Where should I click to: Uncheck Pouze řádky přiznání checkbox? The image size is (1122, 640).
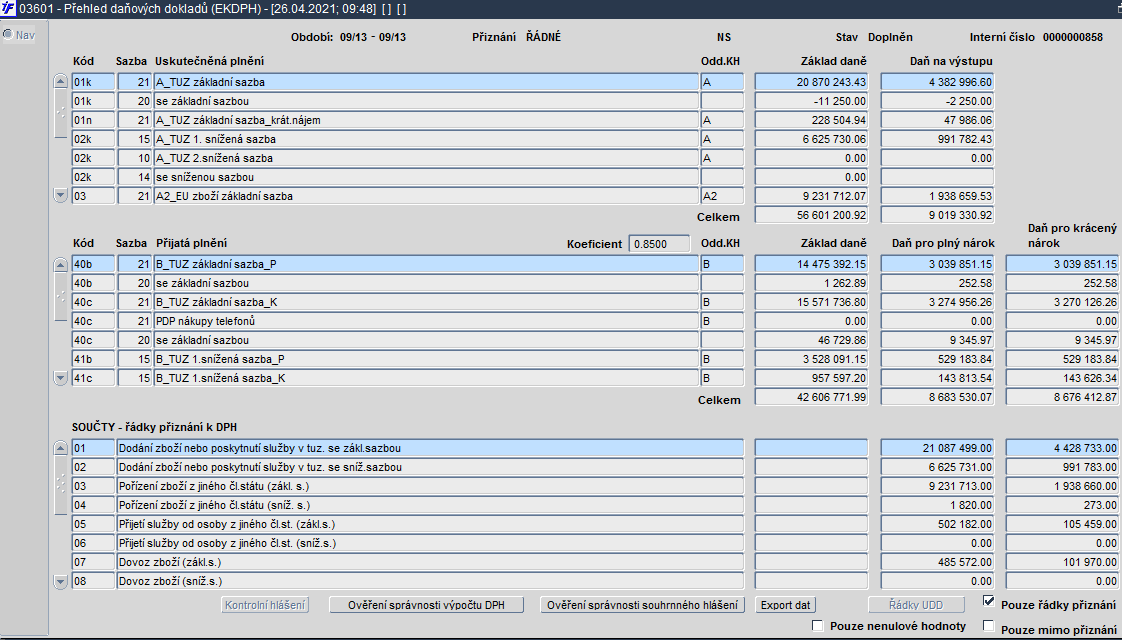(989, 601)
